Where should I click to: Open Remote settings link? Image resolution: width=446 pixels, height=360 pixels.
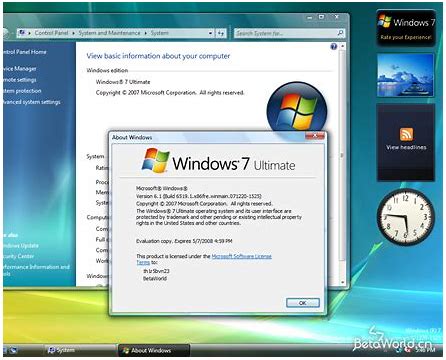[x=20, y=80]
